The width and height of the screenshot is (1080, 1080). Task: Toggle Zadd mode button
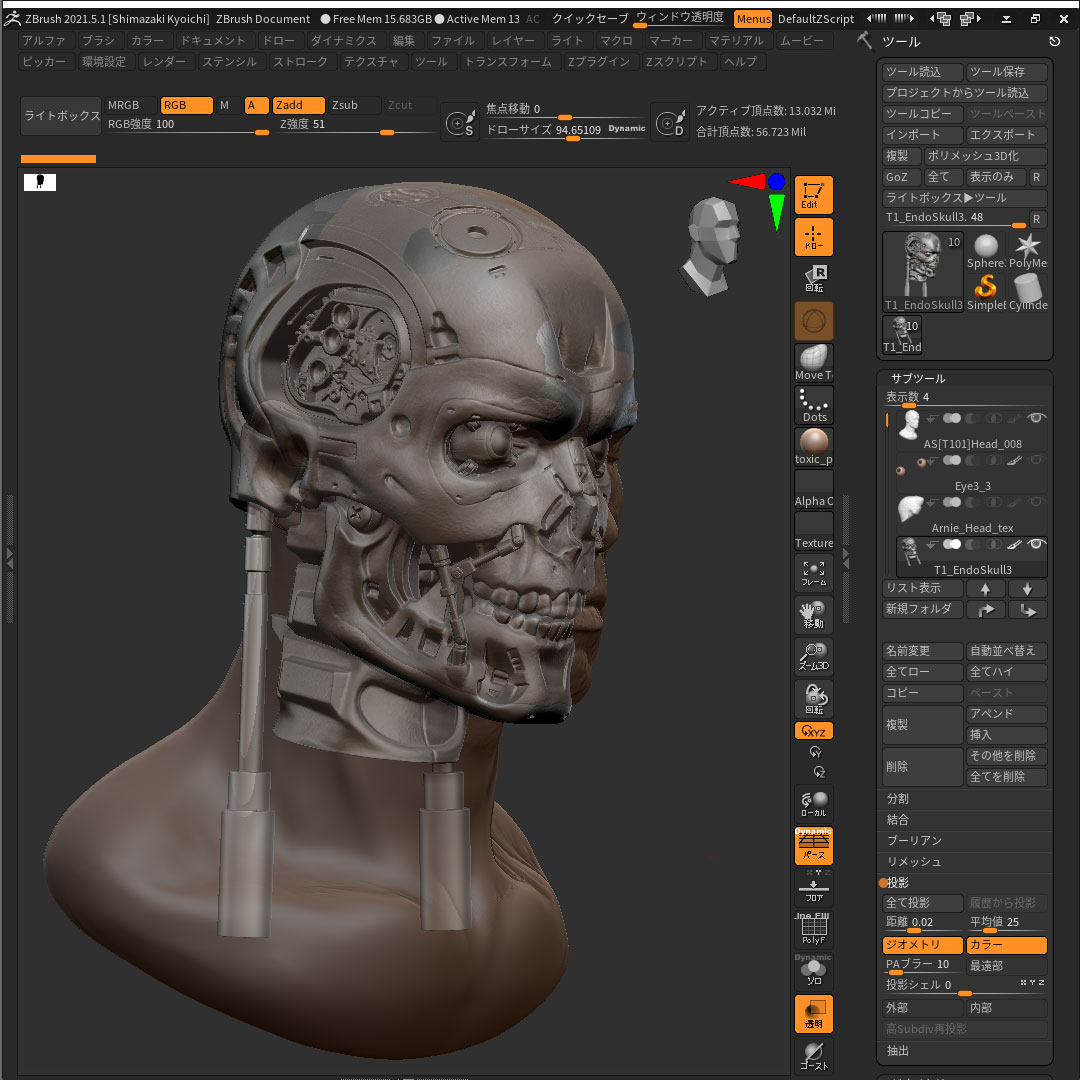pyautogui.click(x=298, y=105)
